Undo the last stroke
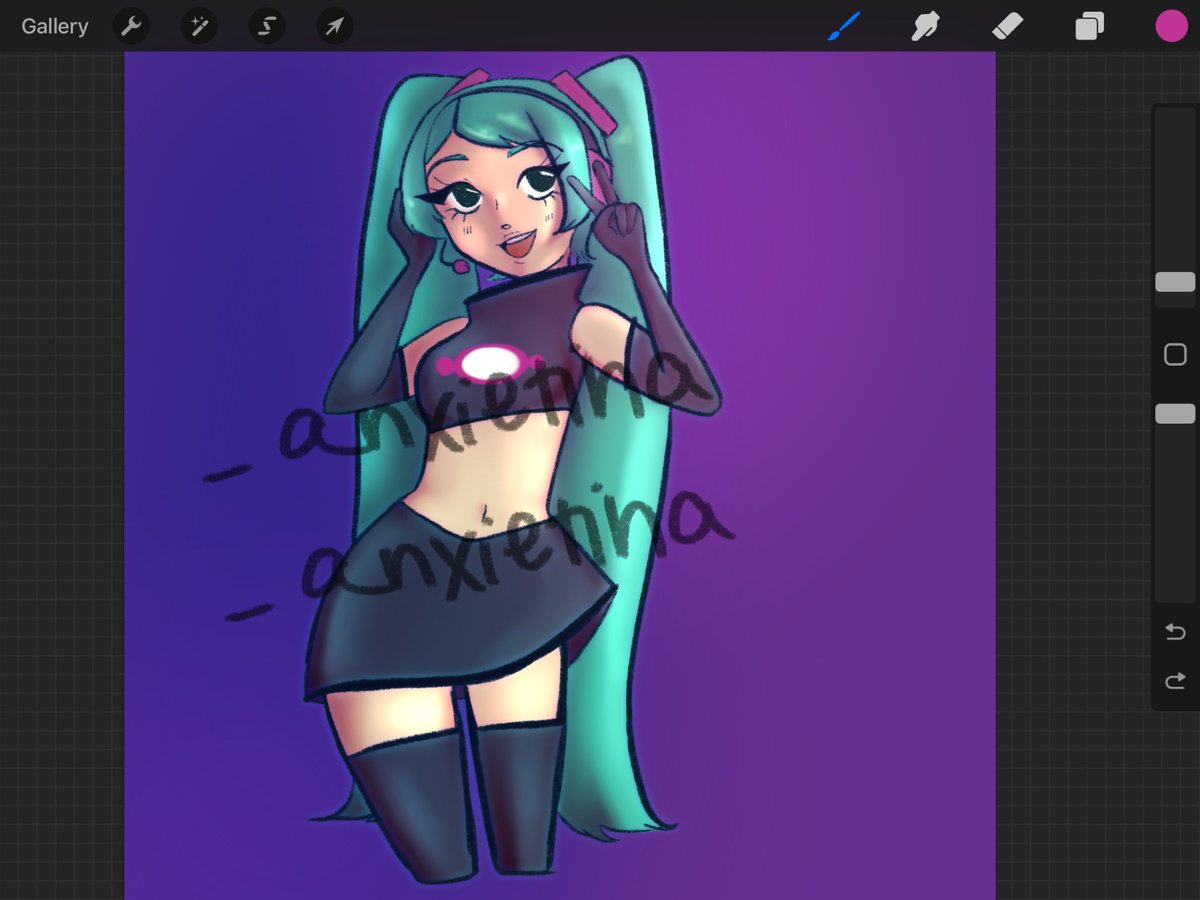Viewport: 1200px width, 900px height. (1175, 632)
